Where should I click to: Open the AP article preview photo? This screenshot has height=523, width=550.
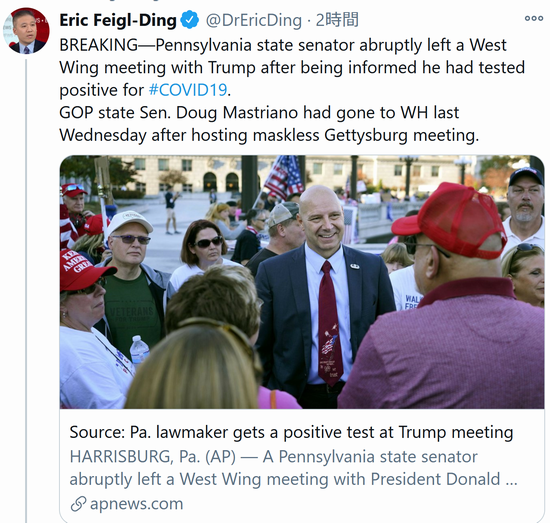point(302,282)
